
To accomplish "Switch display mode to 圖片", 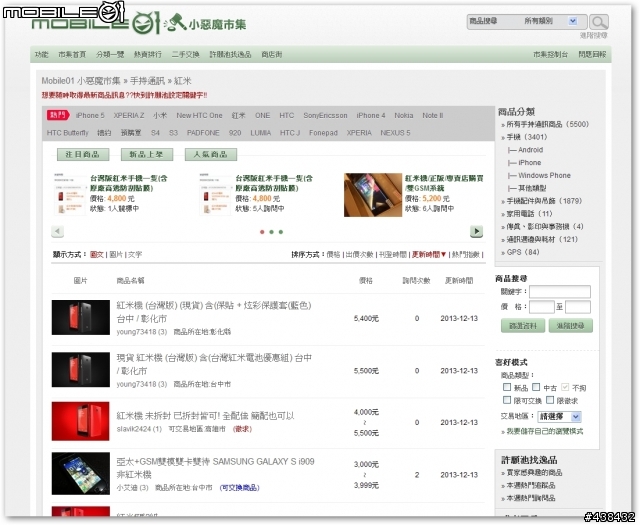I will pos(116,254).
